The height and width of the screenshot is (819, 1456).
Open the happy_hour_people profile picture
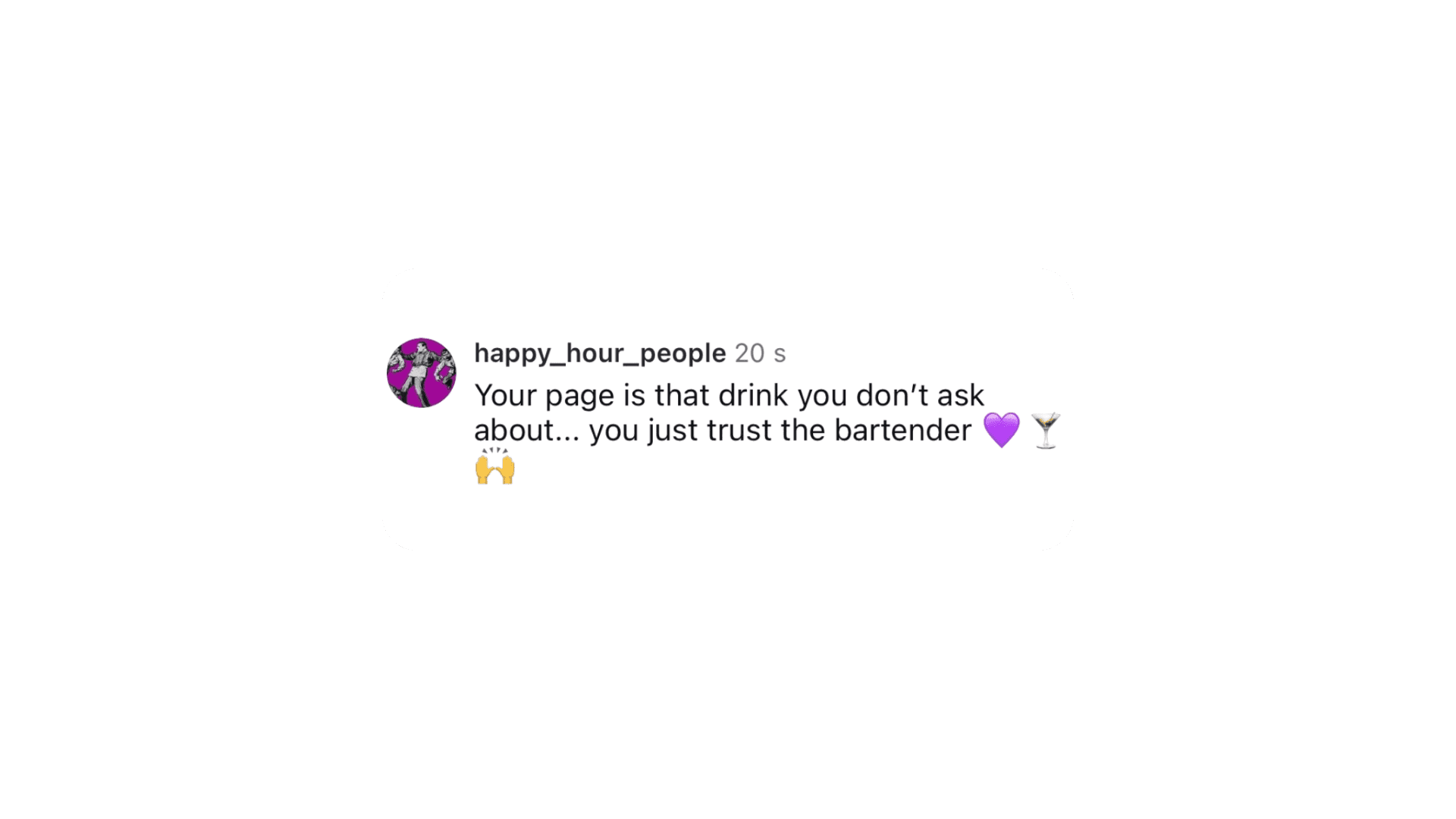(422, 373)
